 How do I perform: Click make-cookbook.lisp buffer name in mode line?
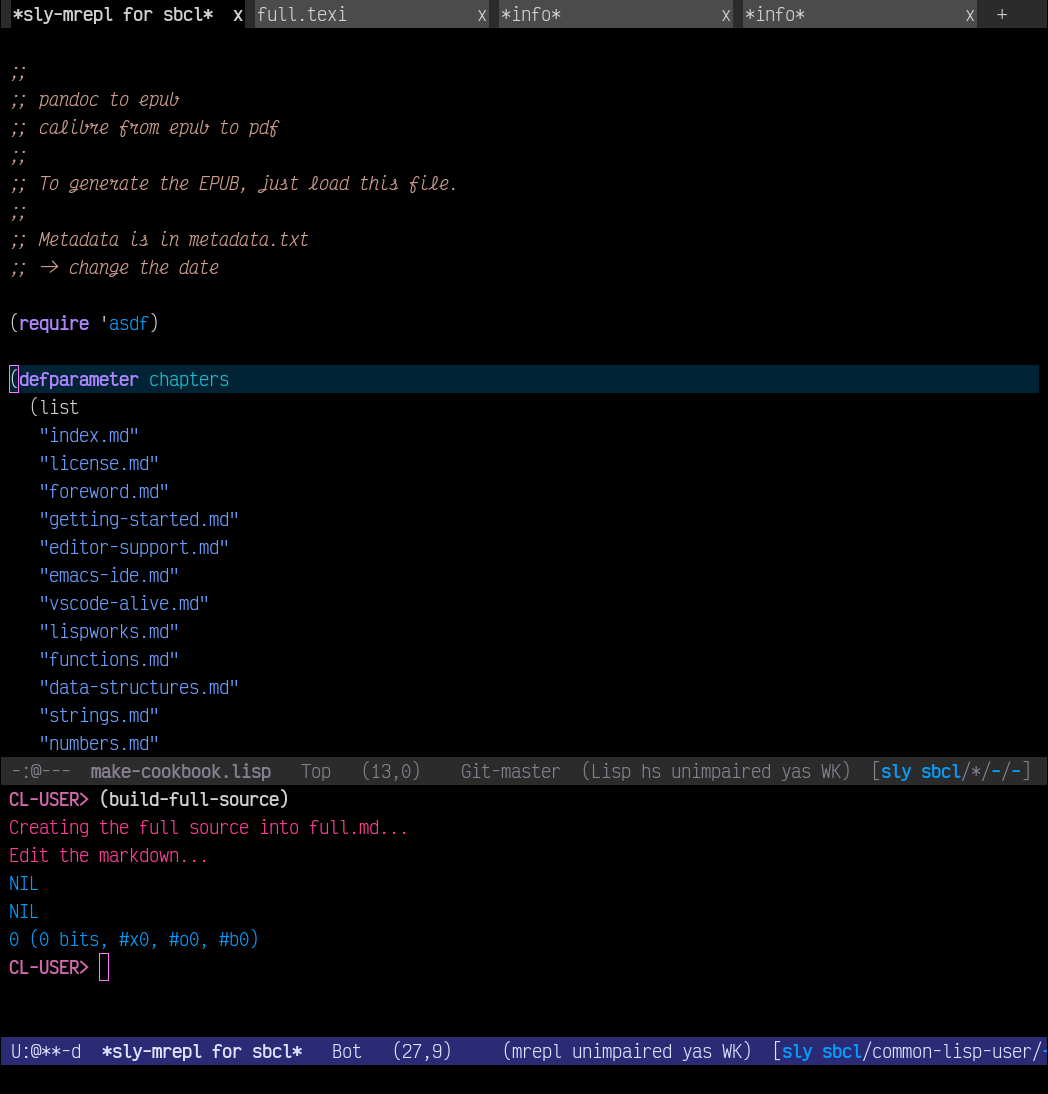pos(181,772)
